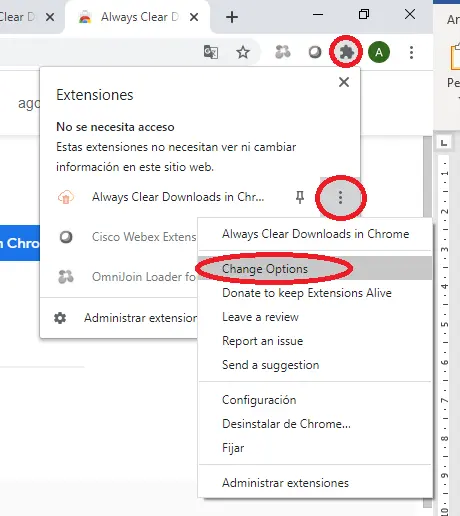The image size is (460, 516).
Task: Click the Cisco Webex toolbar icon
Action: tap(315, 52)
